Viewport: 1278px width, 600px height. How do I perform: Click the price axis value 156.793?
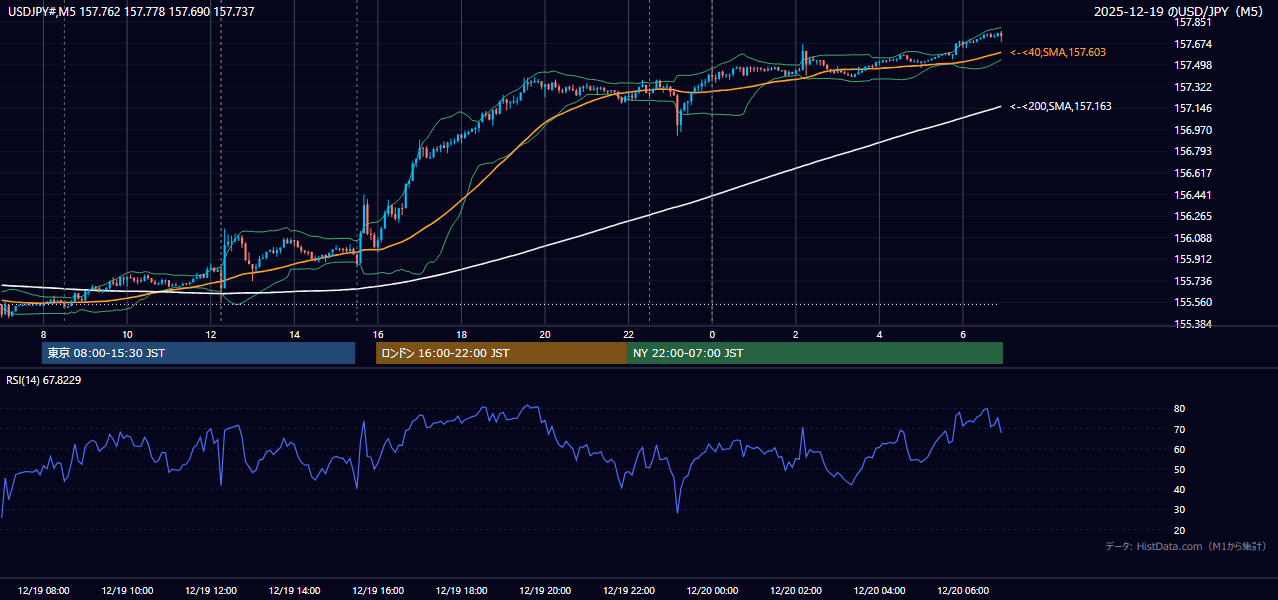1193,151
